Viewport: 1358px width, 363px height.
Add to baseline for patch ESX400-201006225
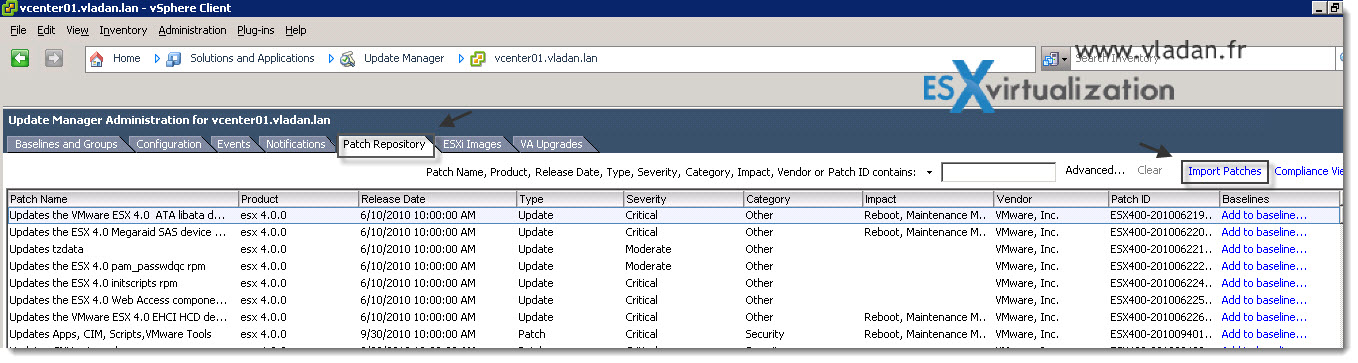click(x=1264, y=300)
